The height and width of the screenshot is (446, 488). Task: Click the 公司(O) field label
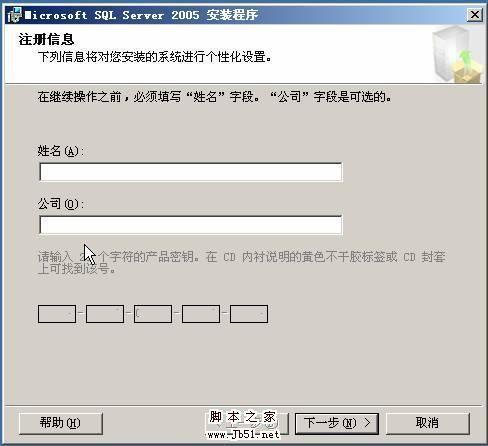[61, 204]
